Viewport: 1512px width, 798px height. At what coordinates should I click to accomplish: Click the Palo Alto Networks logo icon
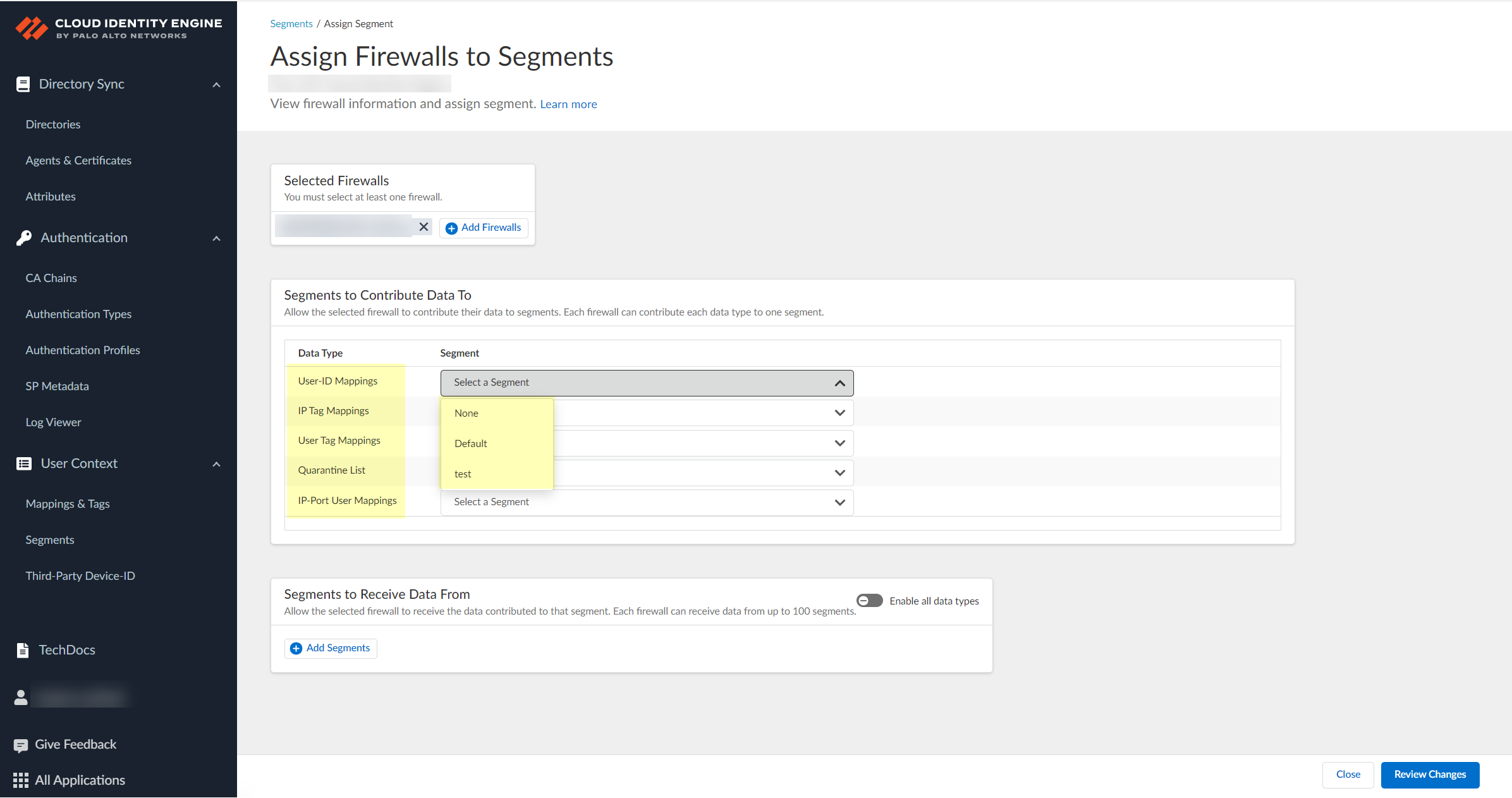pyautogui.click(x=31, y=28)
